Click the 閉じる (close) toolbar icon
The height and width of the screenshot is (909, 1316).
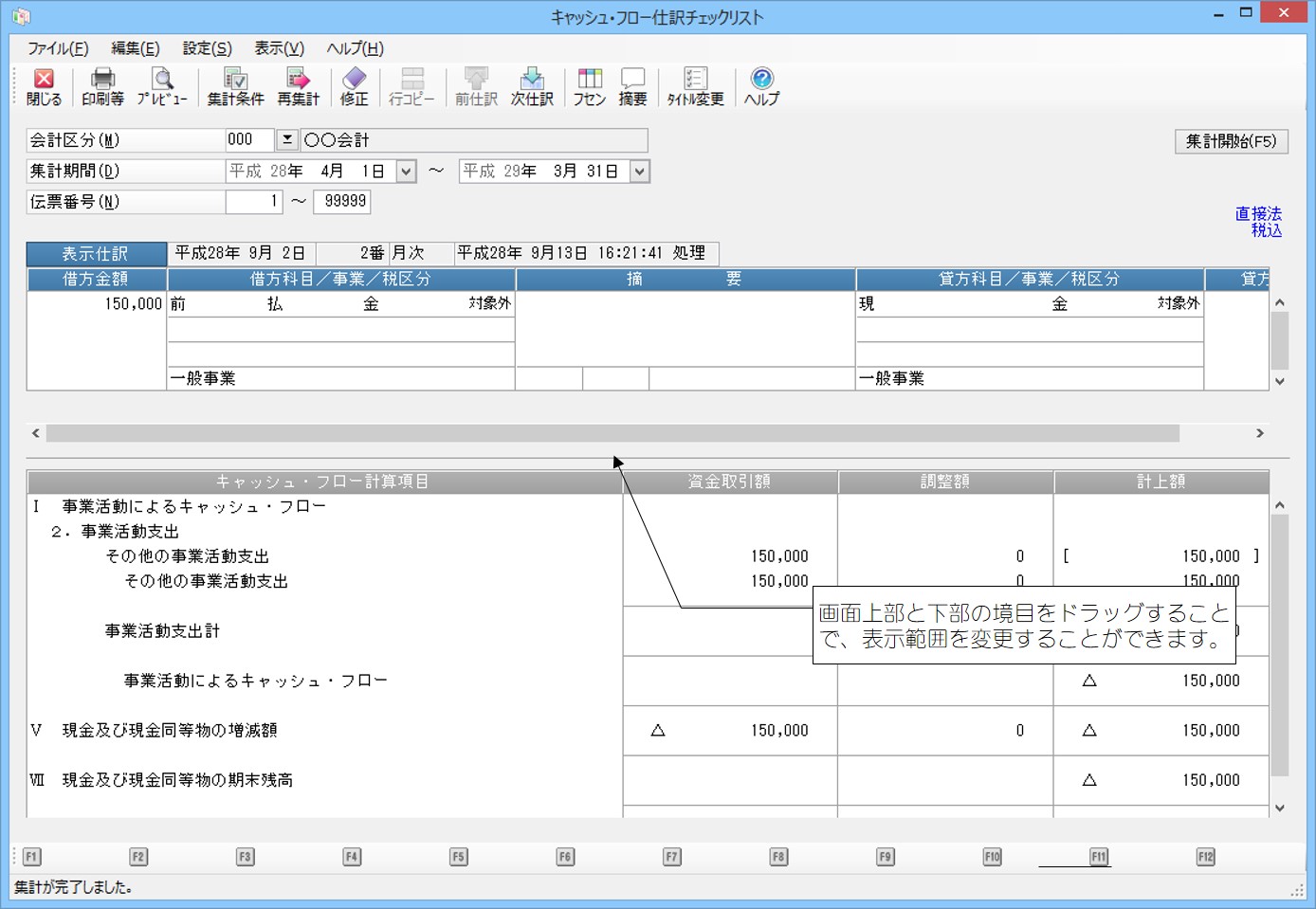click(44, 86)
